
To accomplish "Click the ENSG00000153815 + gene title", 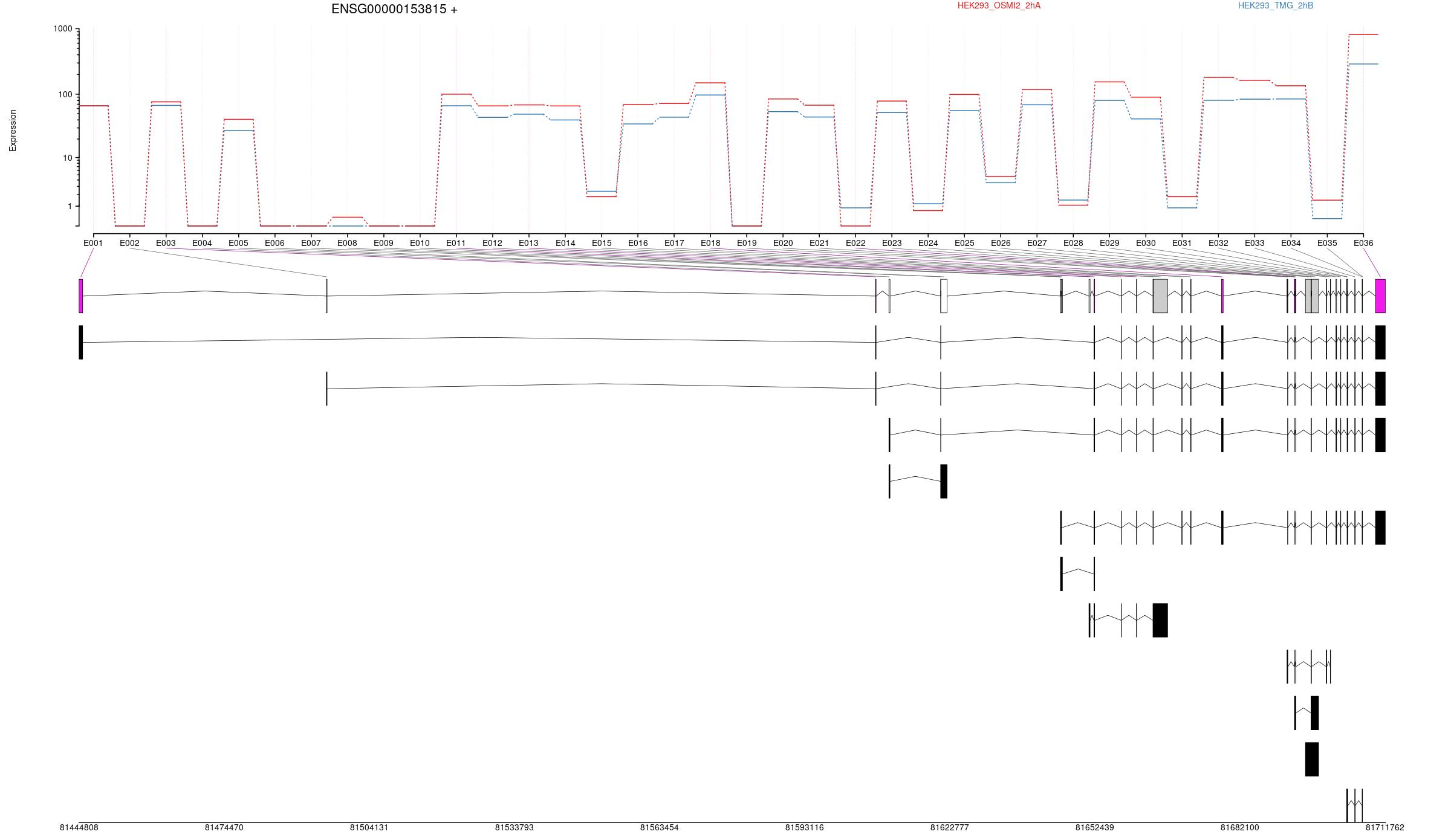I will pos(394,9).
